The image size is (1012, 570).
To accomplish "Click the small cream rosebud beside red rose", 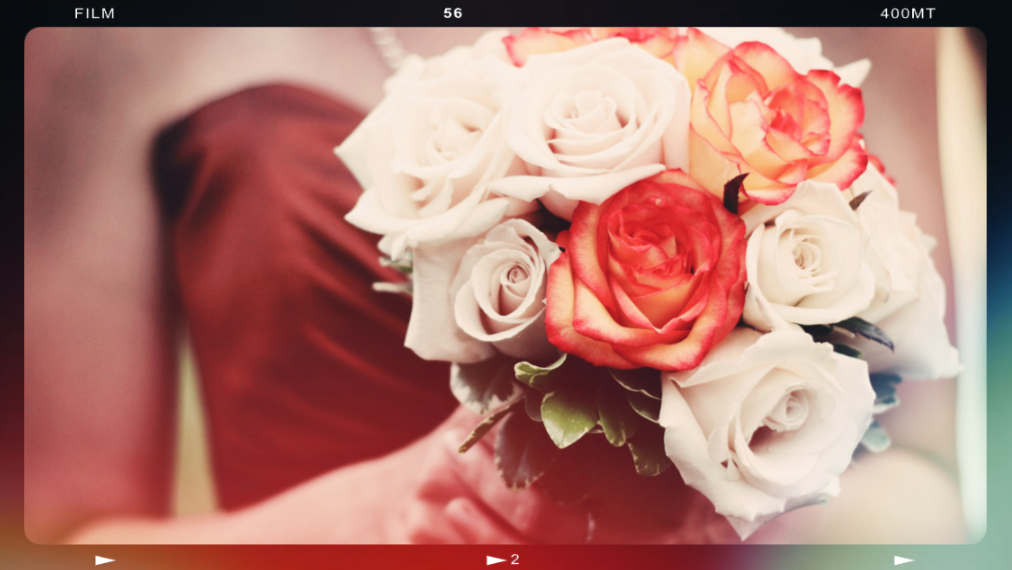I will [500, 285].
